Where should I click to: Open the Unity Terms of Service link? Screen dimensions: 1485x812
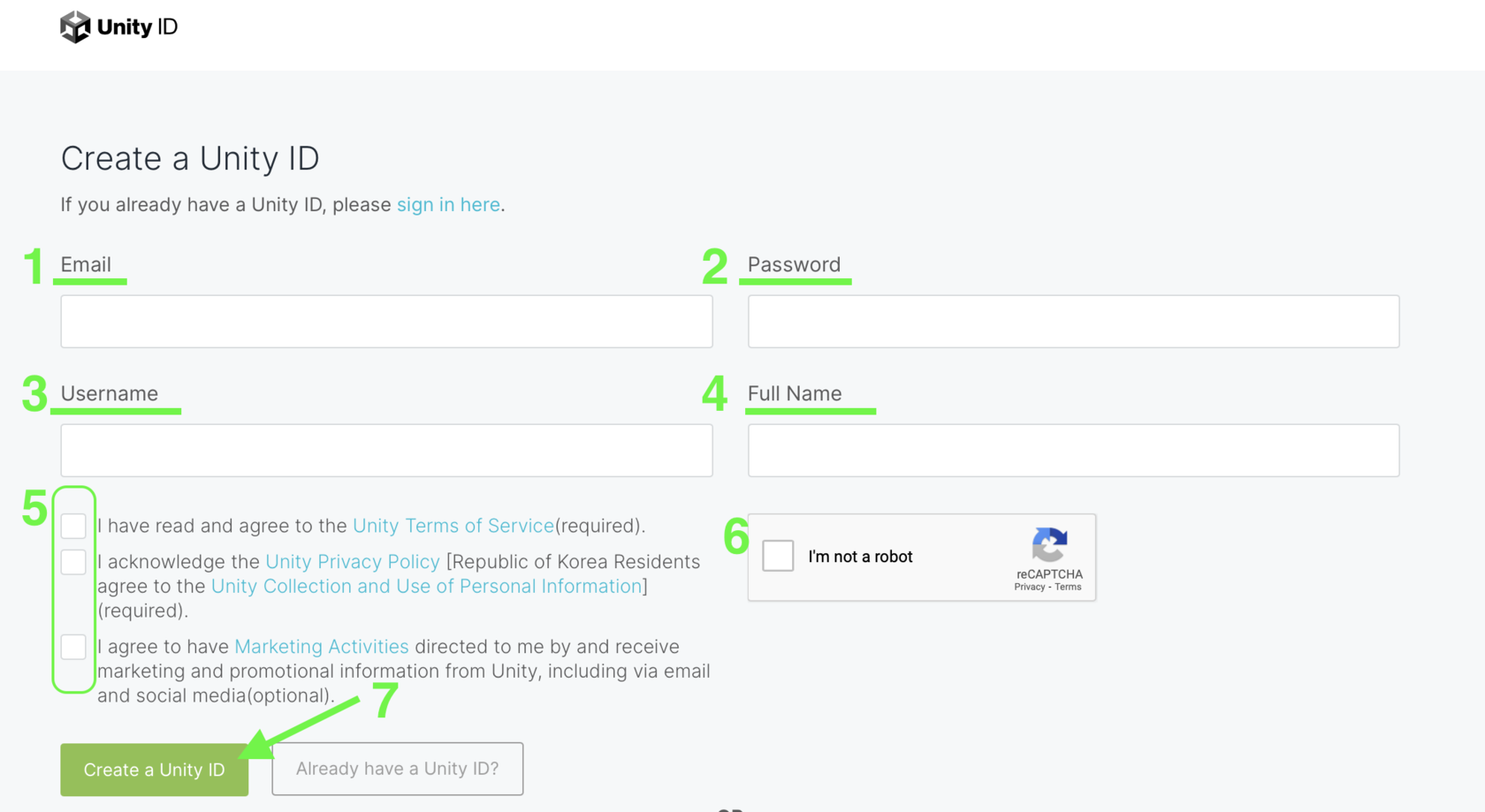tap(453, 526)
